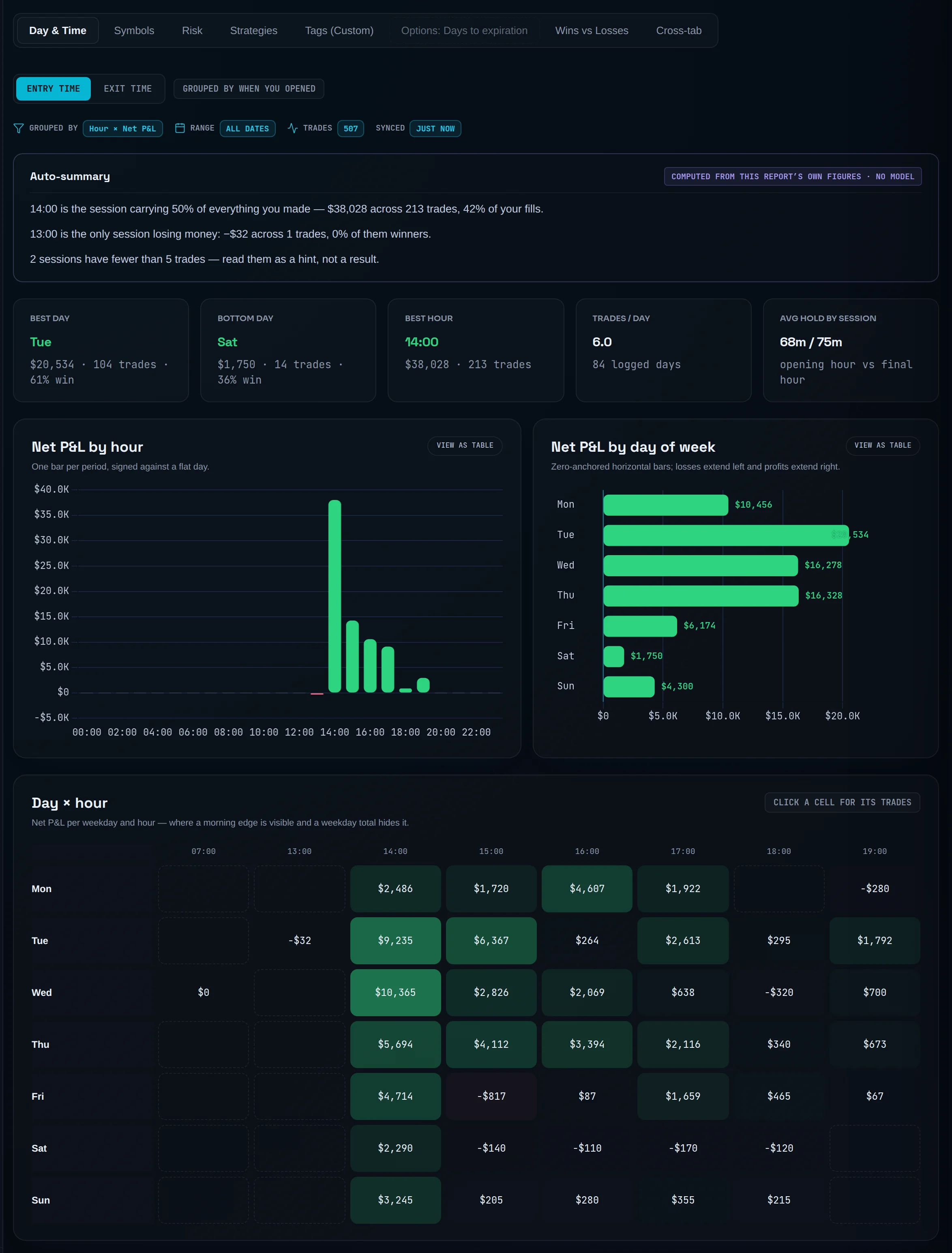Open the Best Day Tue card
952x1253 pixels.
click(x=101, y=350)
